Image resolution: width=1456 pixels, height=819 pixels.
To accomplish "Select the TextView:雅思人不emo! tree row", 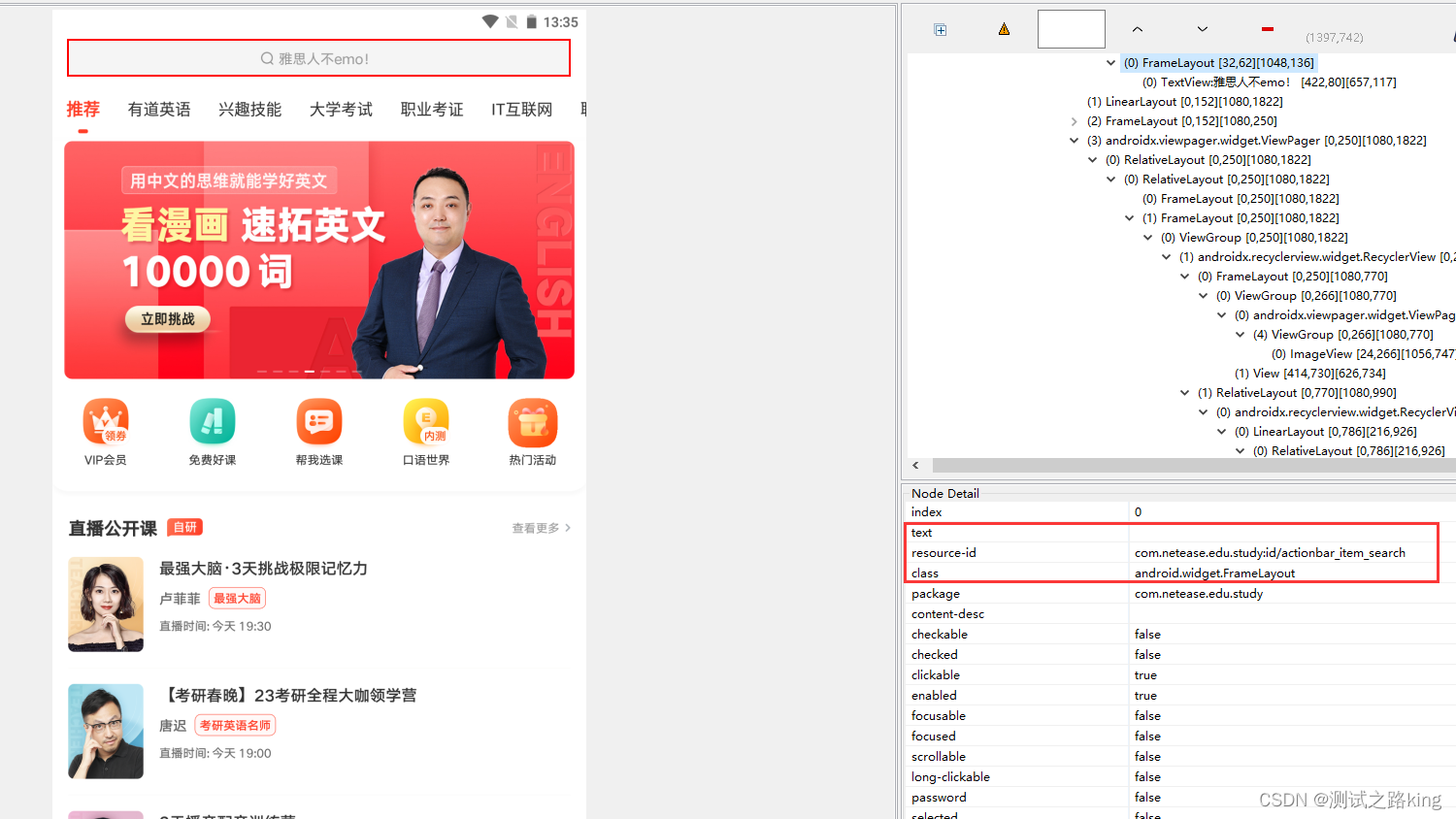I will click(x=1269, y=82).
